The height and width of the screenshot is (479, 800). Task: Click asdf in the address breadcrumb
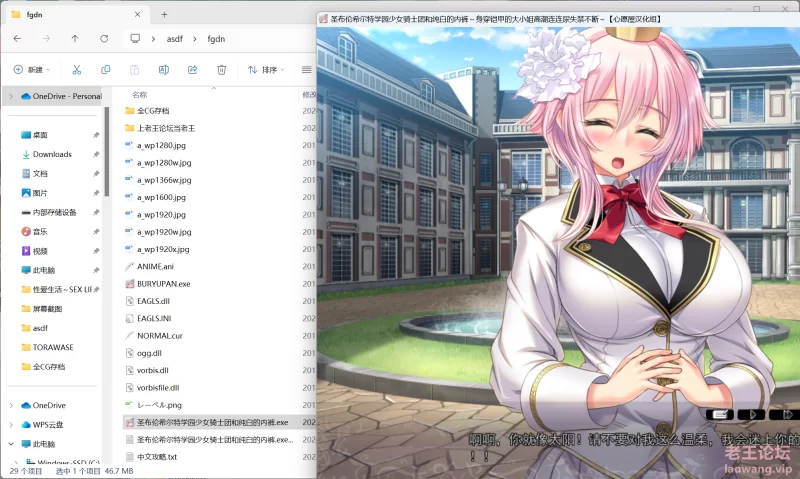pos(174,39)
